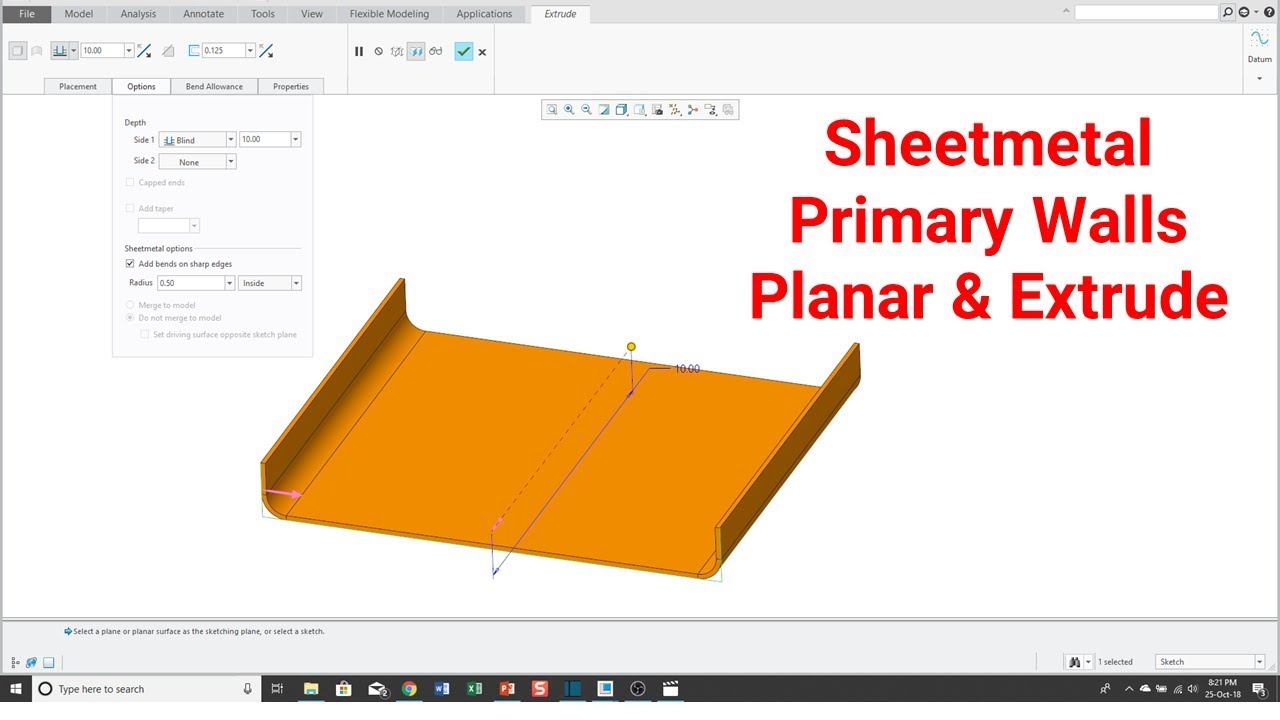Tick Set driving surface opposite sketch plane
The width and height of the screenshot is (1280, 720).
[x=145, y=335]
